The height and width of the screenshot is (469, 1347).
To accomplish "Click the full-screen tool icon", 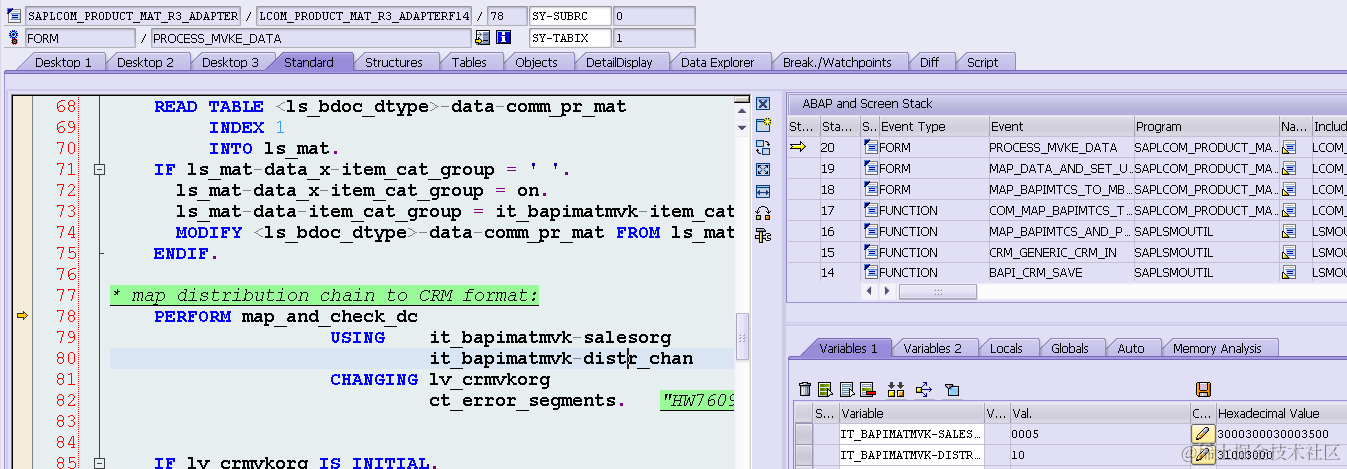I will pyautogui.click(x=763, y=170).
